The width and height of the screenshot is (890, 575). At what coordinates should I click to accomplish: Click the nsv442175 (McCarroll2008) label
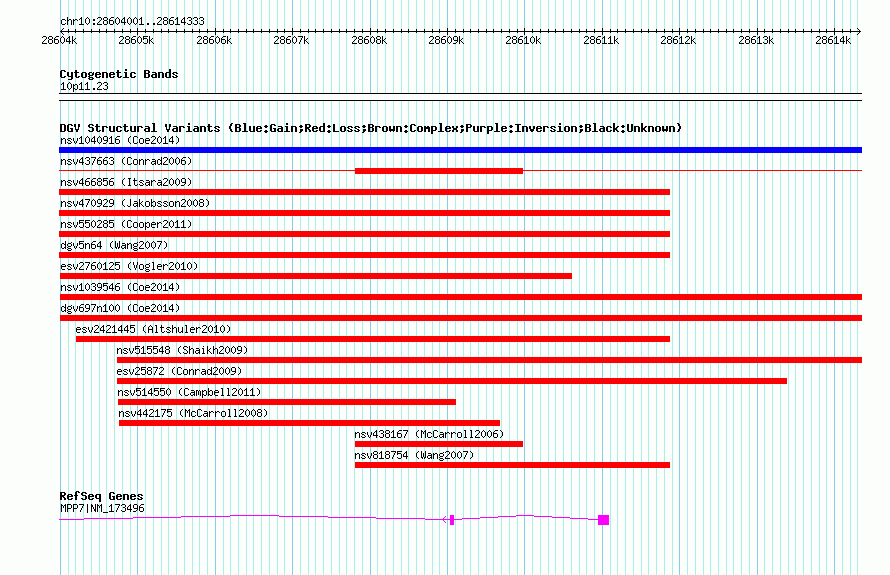point(193,413)
